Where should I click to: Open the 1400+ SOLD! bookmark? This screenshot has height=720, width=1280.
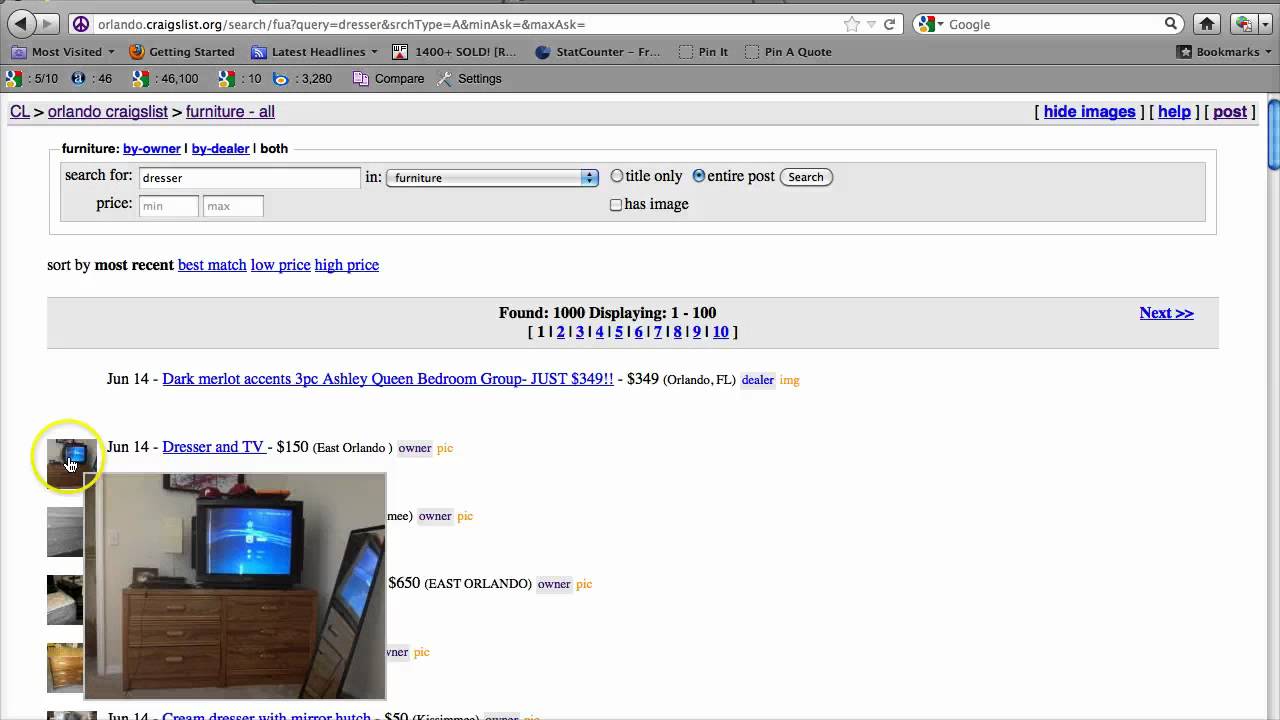pyautogui.click(x=455, y=52)
